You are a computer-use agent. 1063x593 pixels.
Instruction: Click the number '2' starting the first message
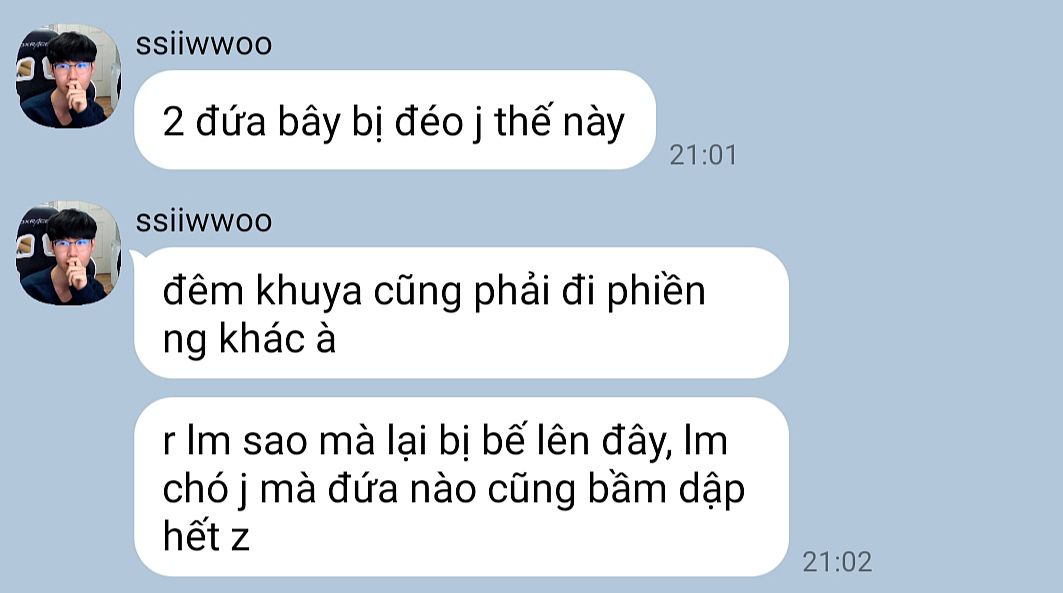(173, 123)
